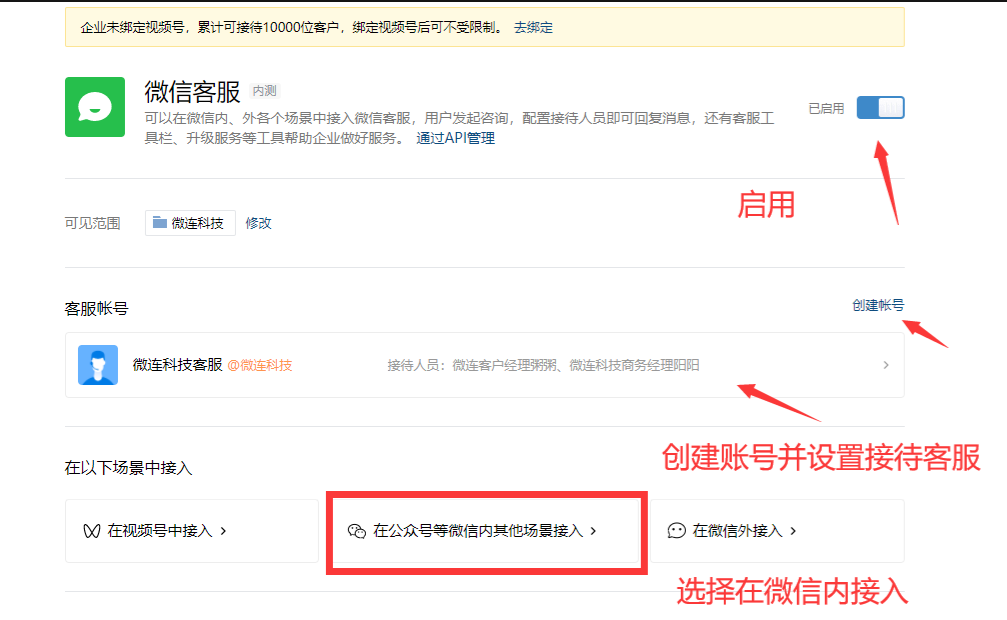Open the 通过API管理 link

pyautogui.click(x=455, y=138)
